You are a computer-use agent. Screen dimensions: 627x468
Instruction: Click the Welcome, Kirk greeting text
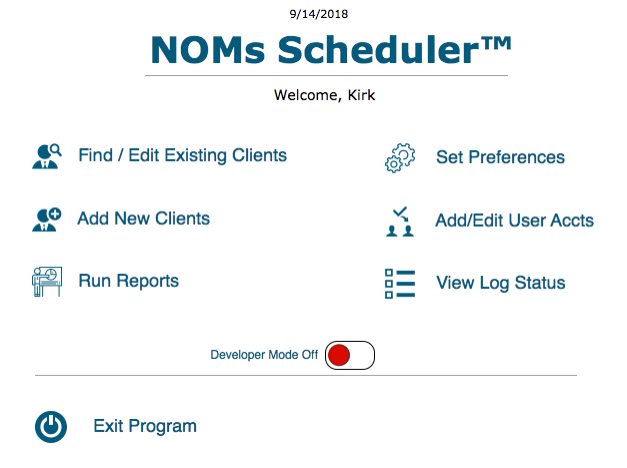324,96
